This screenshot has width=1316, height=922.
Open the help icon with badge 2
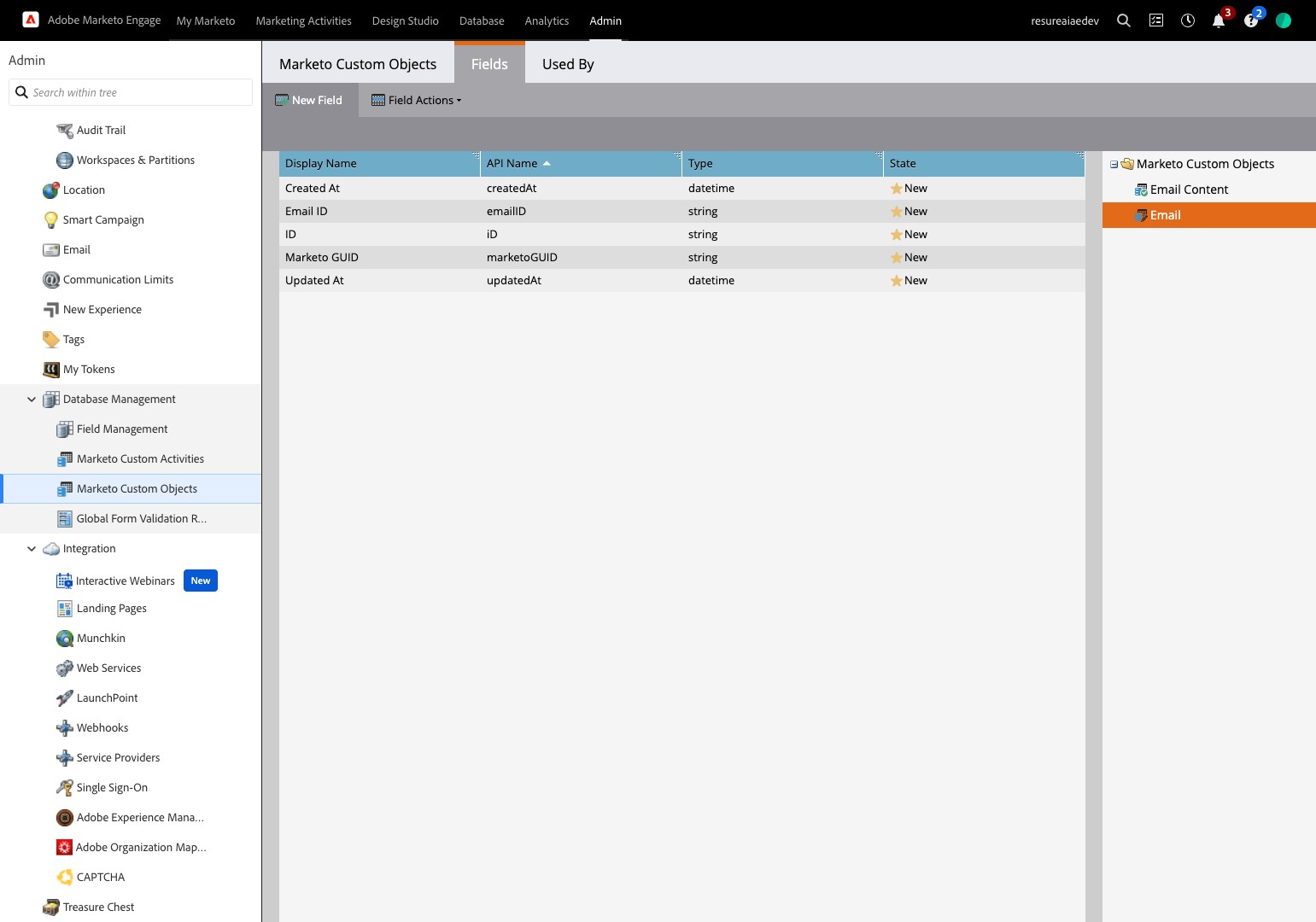(x=1251, y=20)
